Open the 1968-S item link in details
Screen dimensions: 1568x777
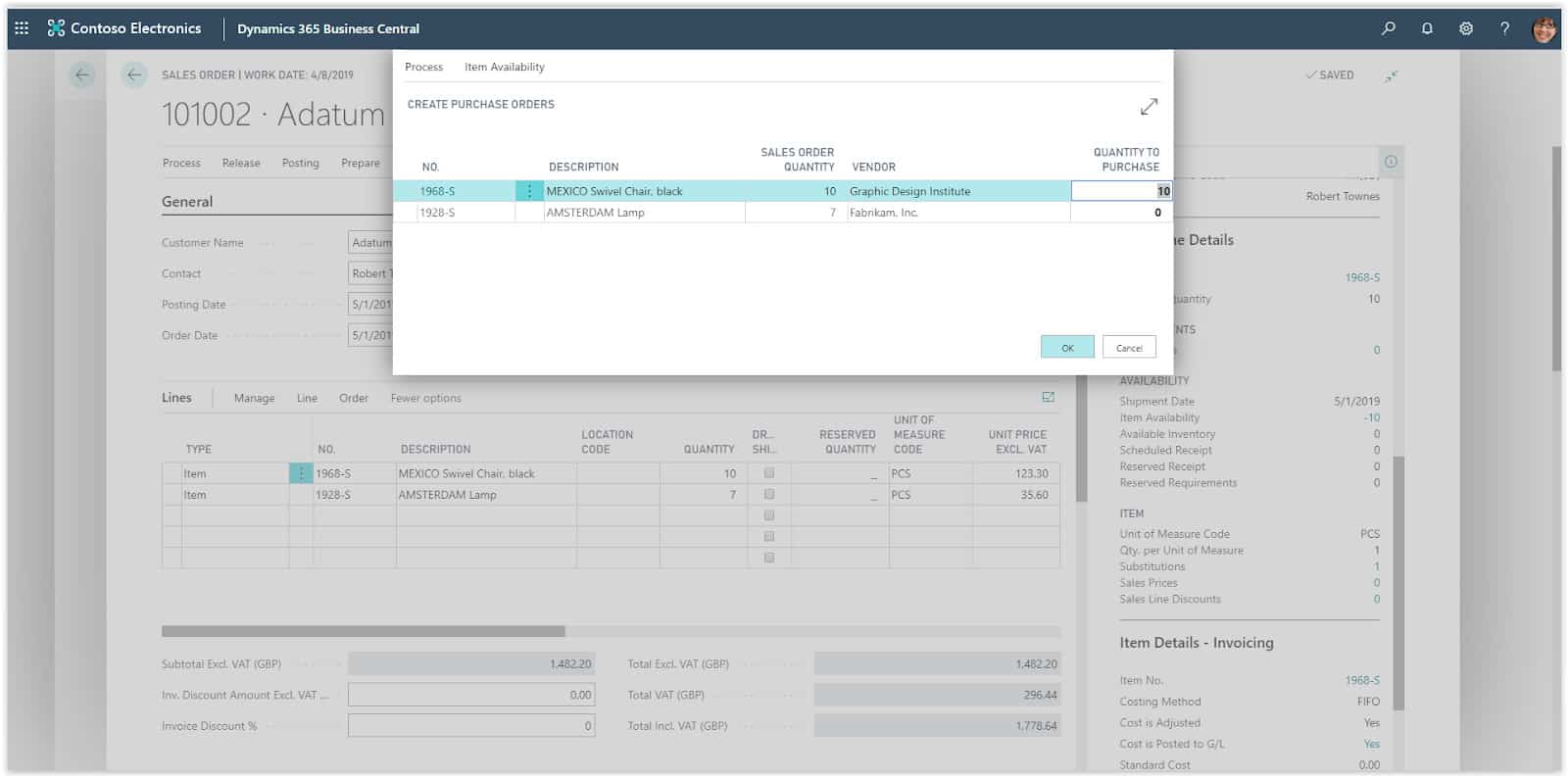click(1362, 277)
